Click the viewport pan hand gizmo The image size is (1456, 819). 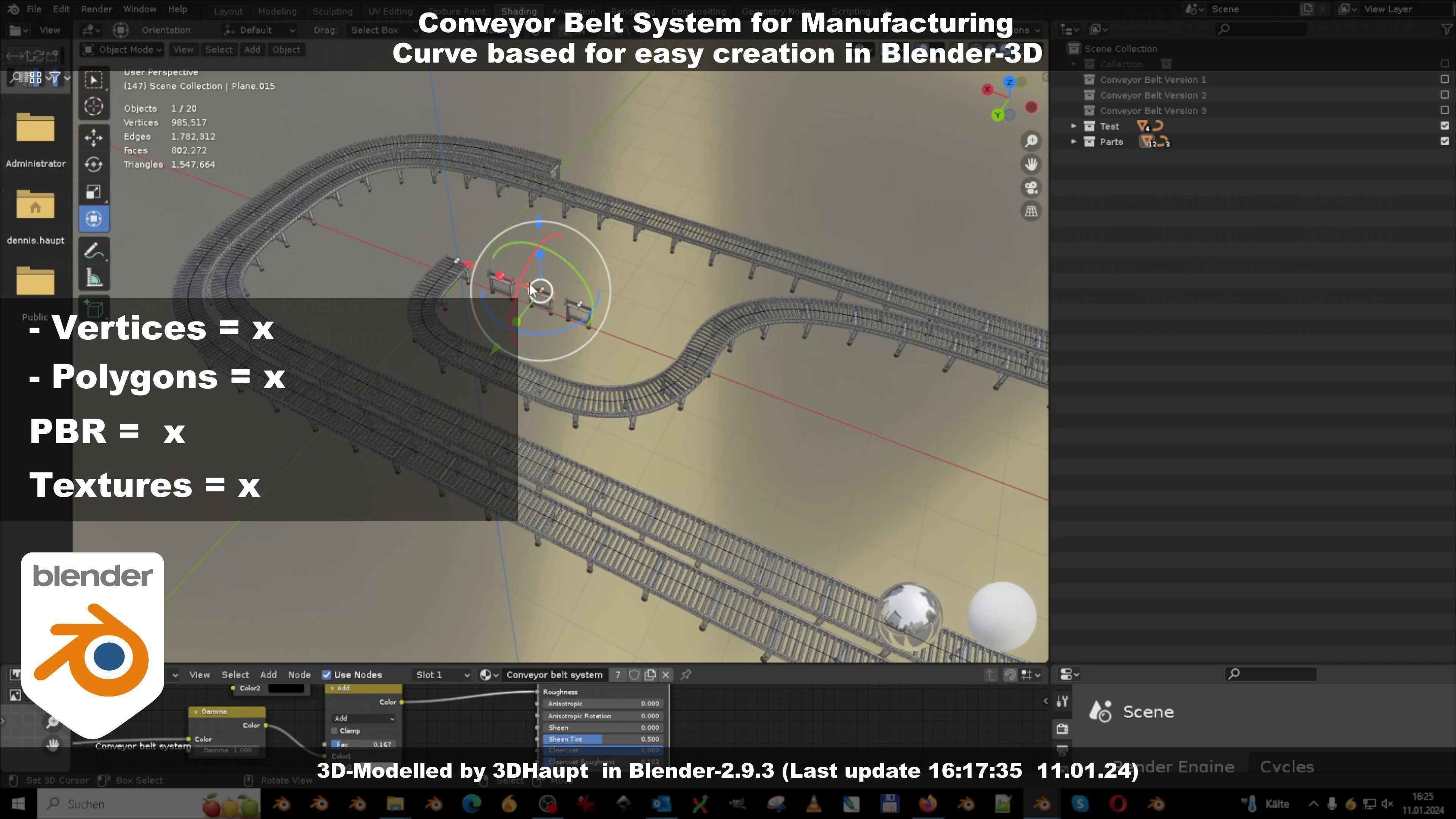coord(1031,165)
